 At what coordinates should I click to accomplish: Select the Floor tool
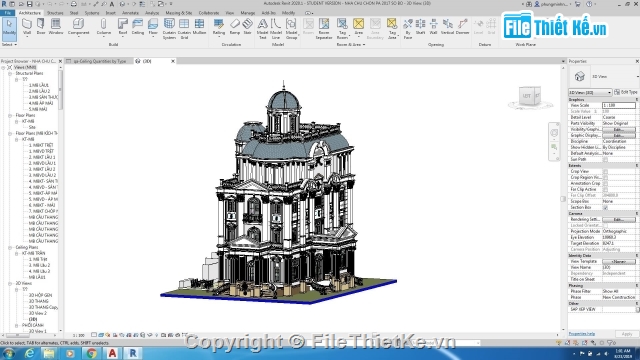click(153, 27)
